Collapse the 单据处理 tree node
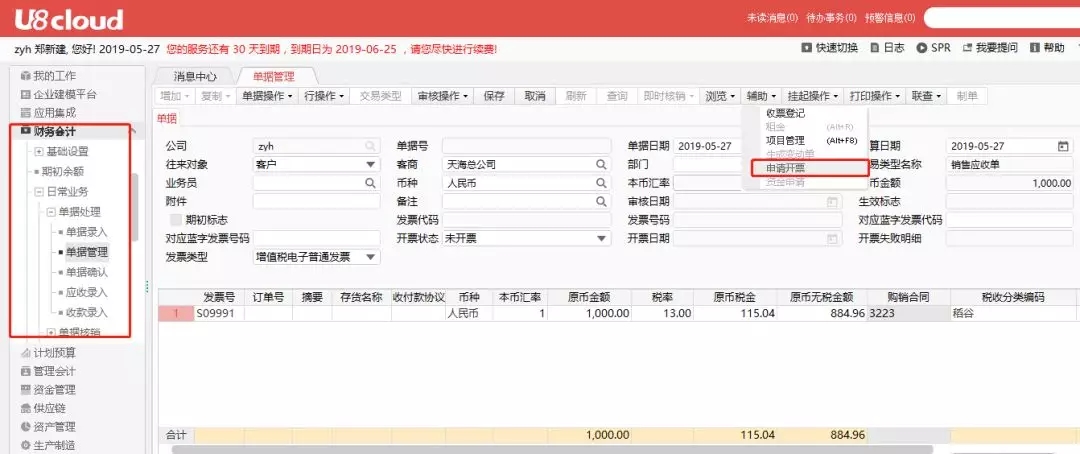1080x454 pixels. point(51,211)
